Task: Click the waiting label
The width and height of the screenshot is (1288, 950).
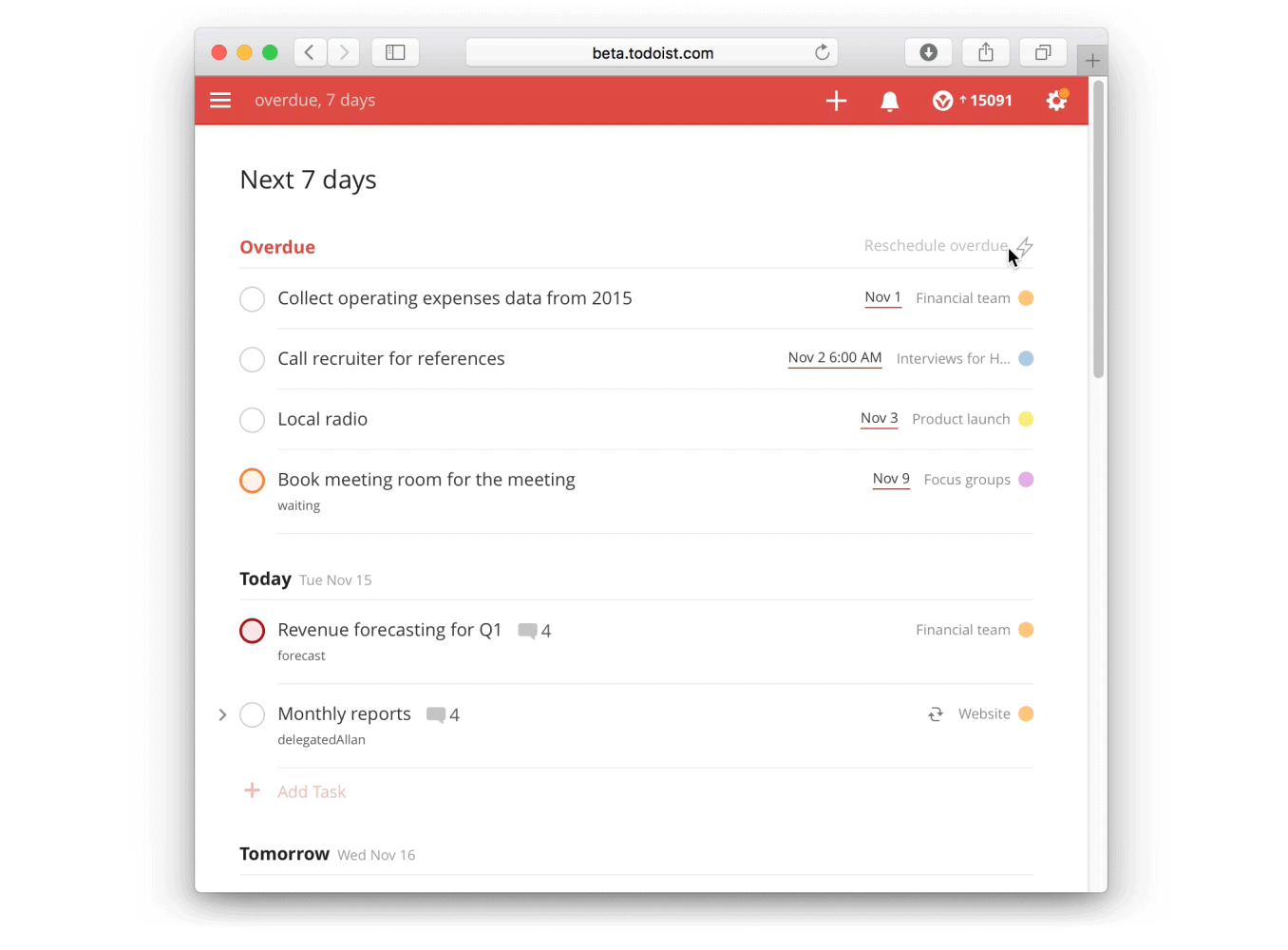Action: tap(298, 505)
